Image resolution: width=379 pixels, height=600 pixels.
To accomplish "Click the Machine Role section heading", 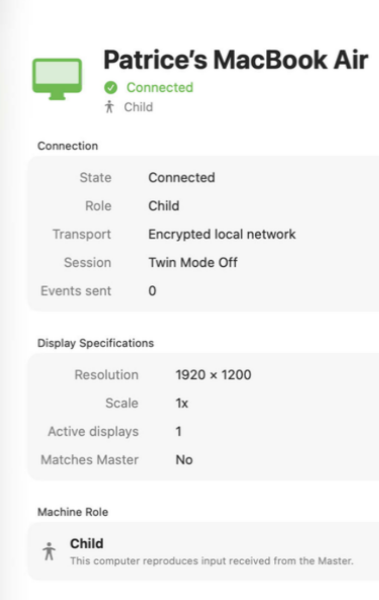I will tap(73, 512).
